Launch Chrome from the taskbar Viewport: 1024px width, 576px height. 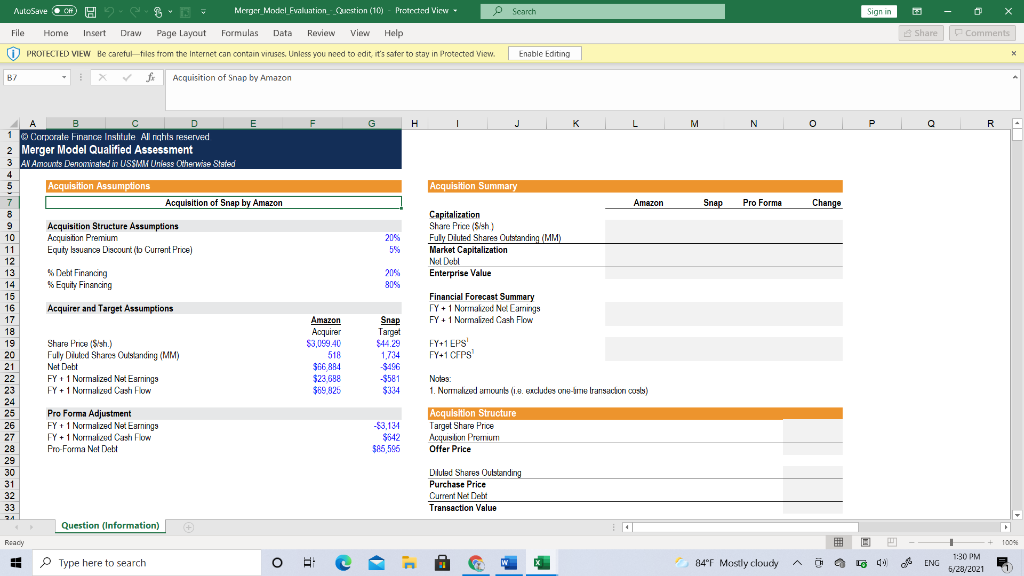pyautogui.click(x=476, y=563)
